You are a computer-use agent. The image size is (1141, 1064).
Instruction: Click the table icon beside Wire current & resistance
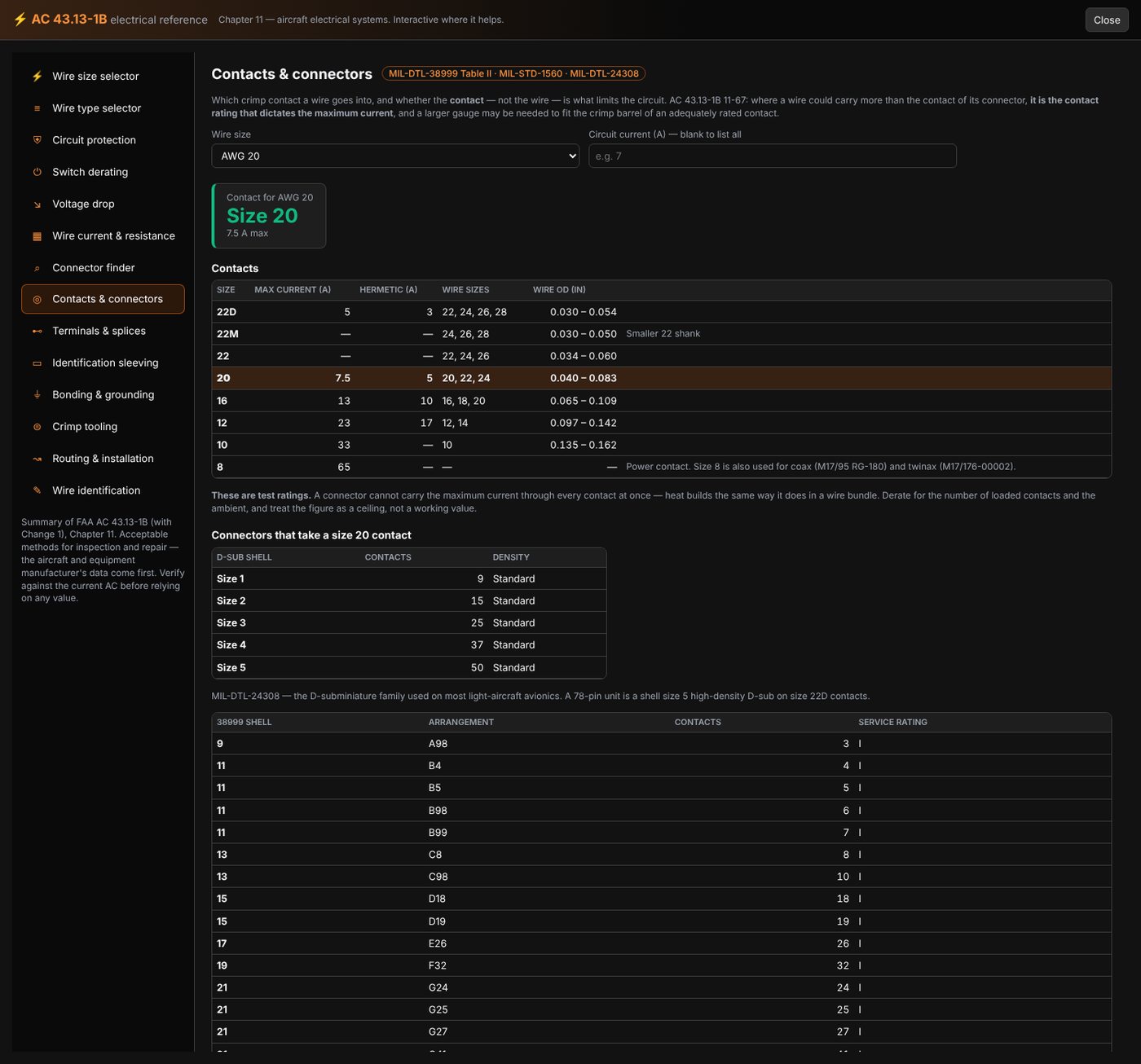tap(37, 236)
